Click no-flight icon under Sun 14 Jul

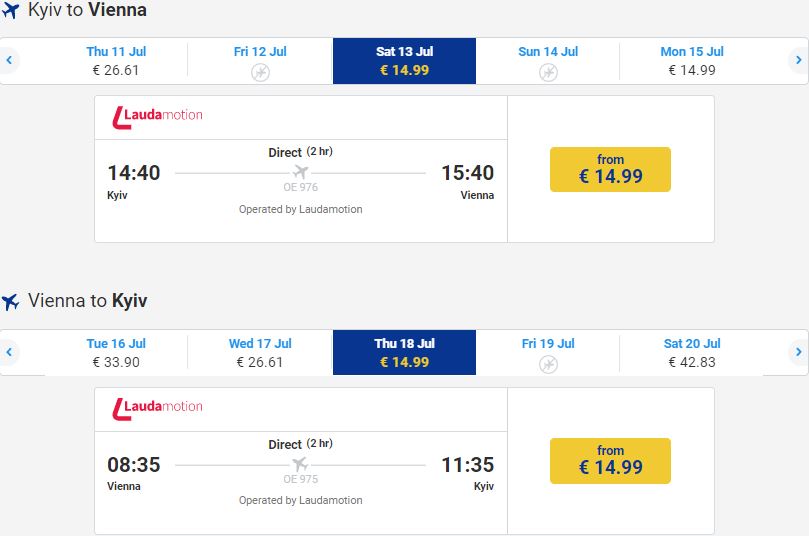coord(548,72)
